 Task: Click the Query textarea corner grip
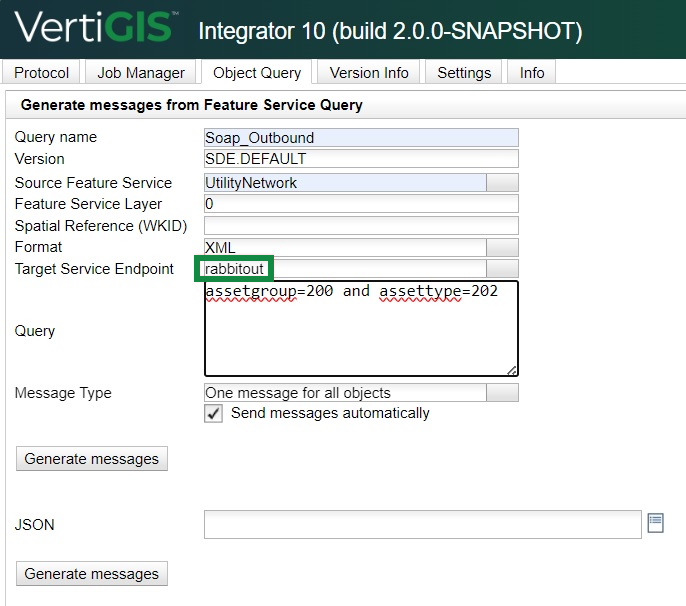512,371
